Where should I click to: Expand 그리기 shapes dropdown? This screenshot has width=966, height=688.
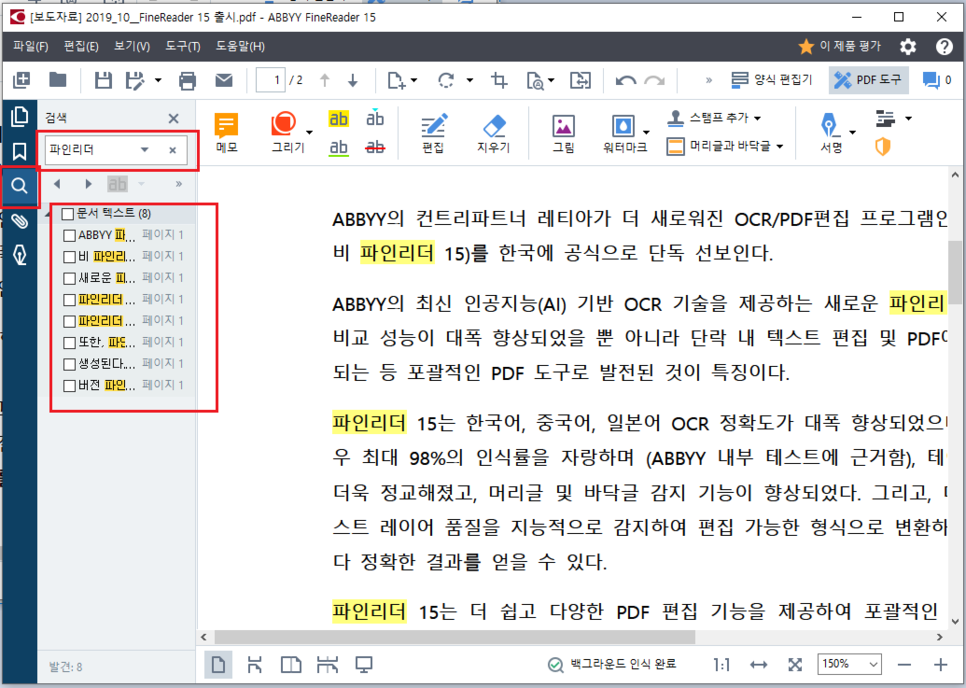tap(309, 132)
